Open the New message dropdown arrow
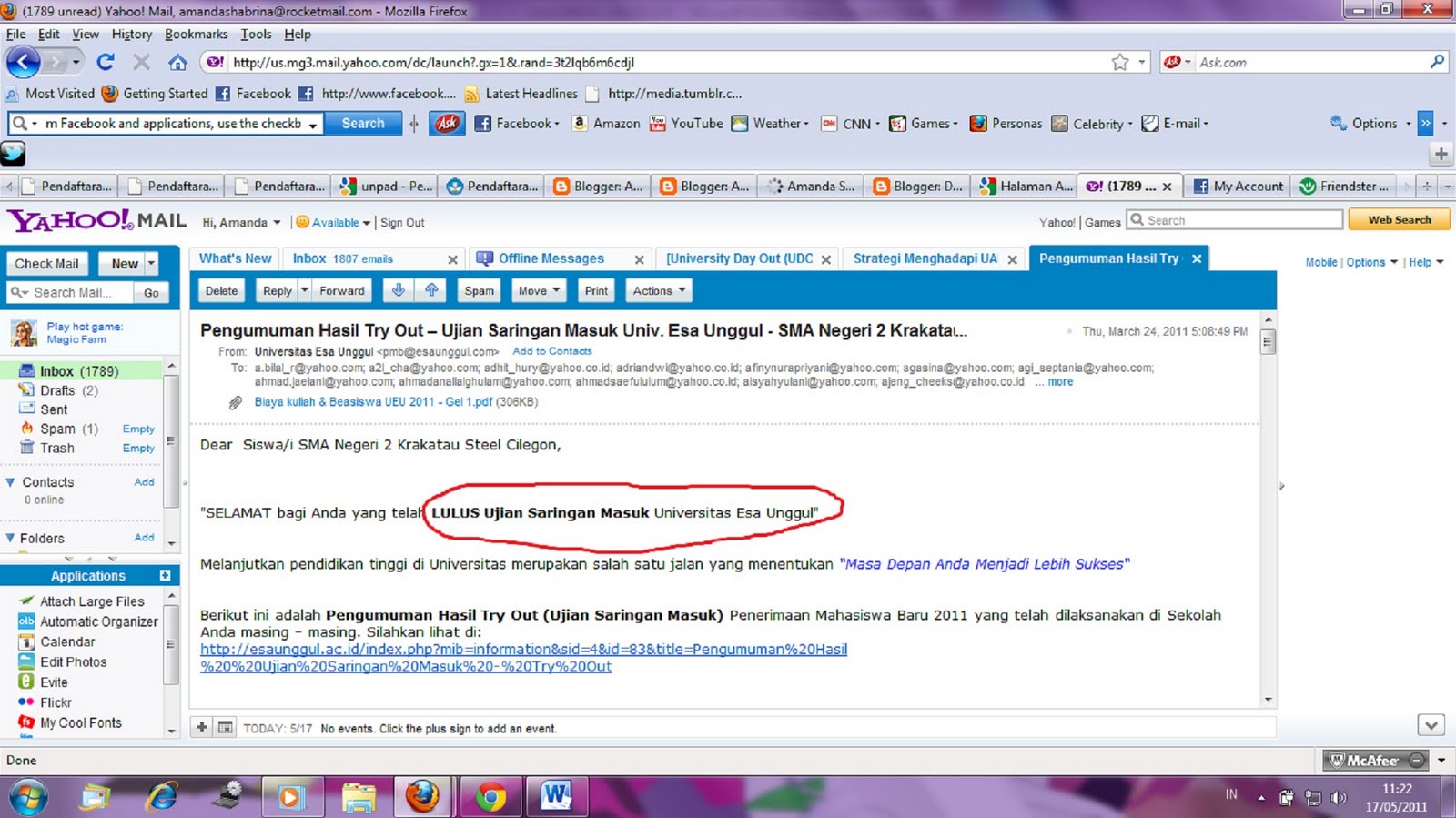Image resolution: width=1456 pixels, height=818 pixels. [x=151, y=263]
